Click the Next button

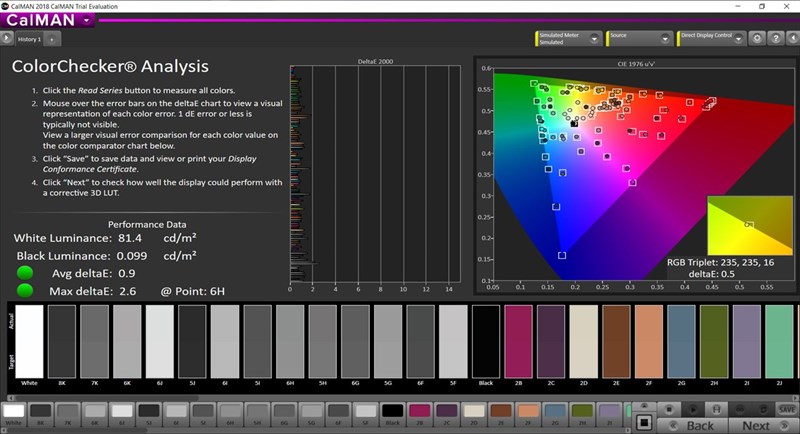pos(756,425)
